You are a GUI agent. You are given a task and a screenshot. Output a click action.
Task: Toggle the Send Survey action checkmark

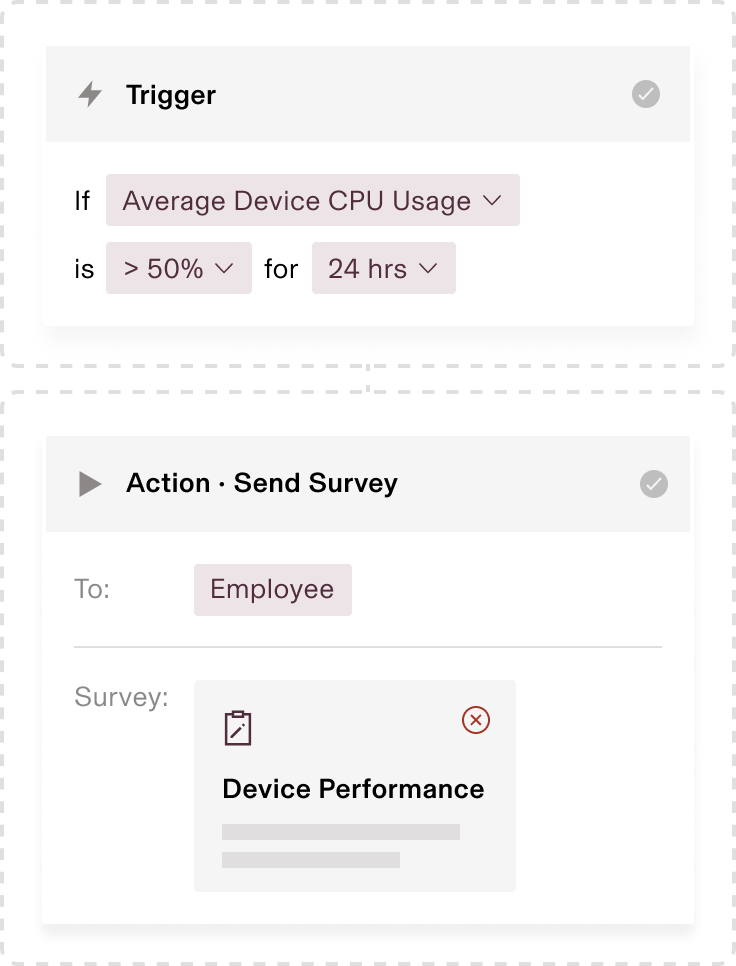click(x=653, y=484)
